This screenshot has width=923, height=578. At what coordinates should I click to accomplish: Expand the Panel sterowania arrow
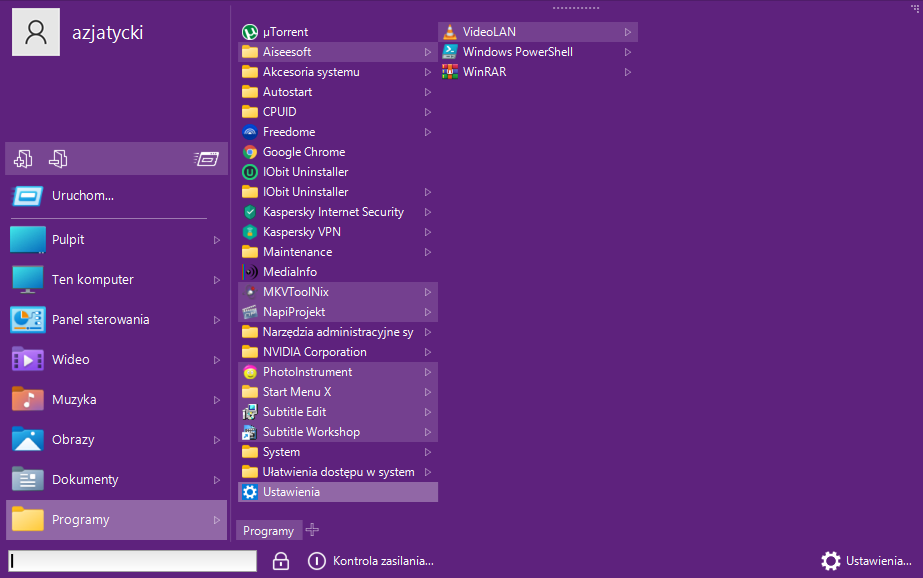click(217, 320)
